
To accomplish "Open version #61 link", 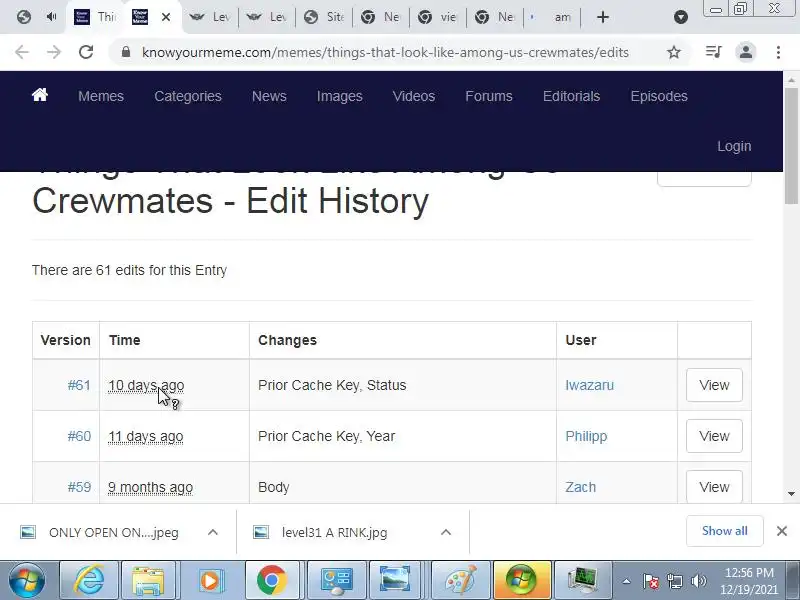I will tap(79, 385).
